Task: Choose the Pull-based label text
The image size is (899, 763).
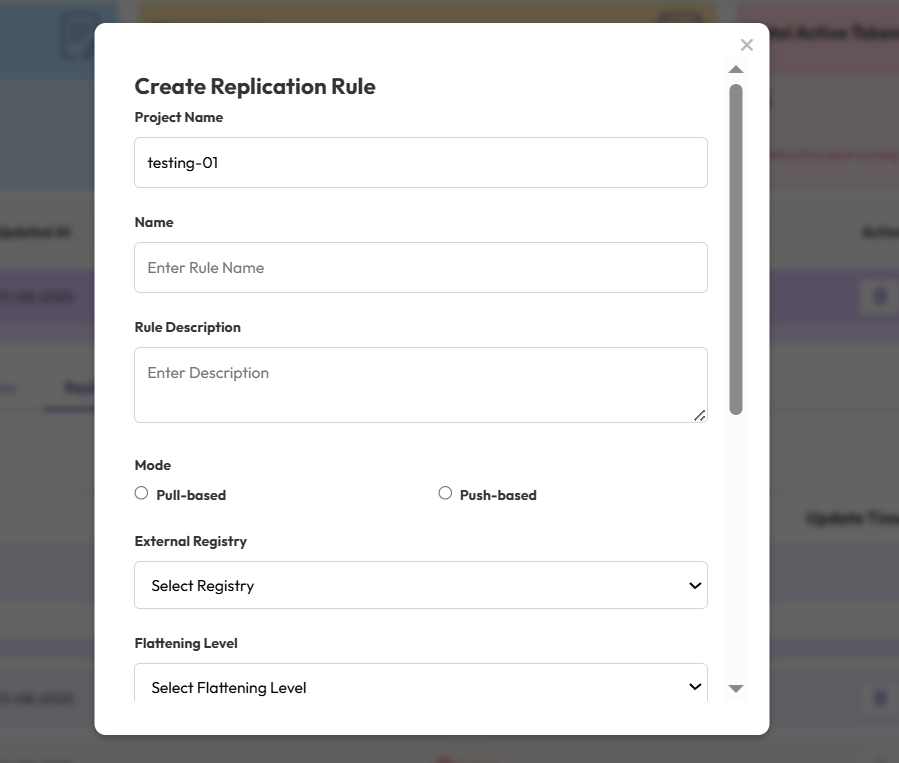Action: [x=191, y=495]
